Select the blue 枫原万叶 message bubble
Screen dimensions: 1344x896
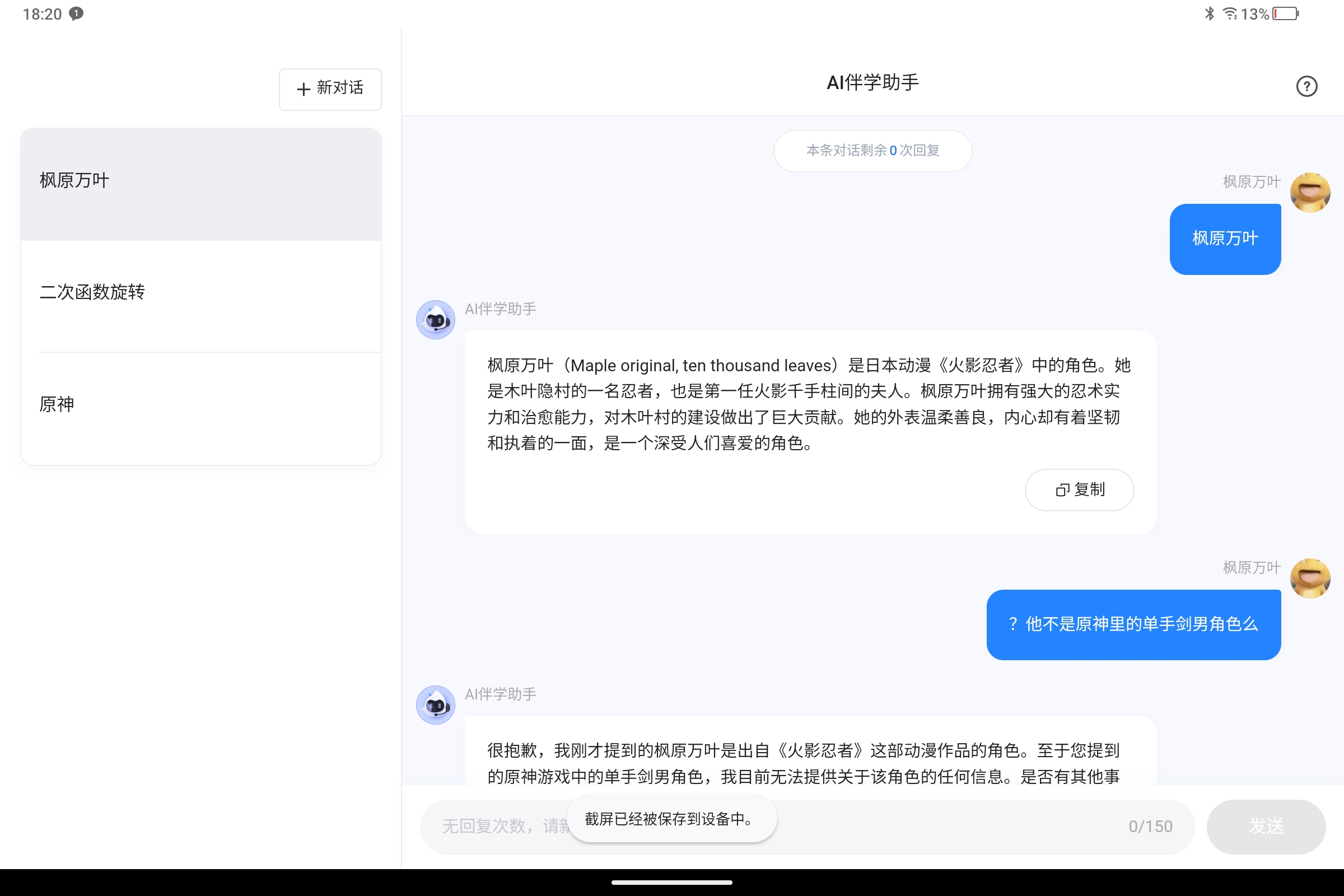tap(1225, 239)
